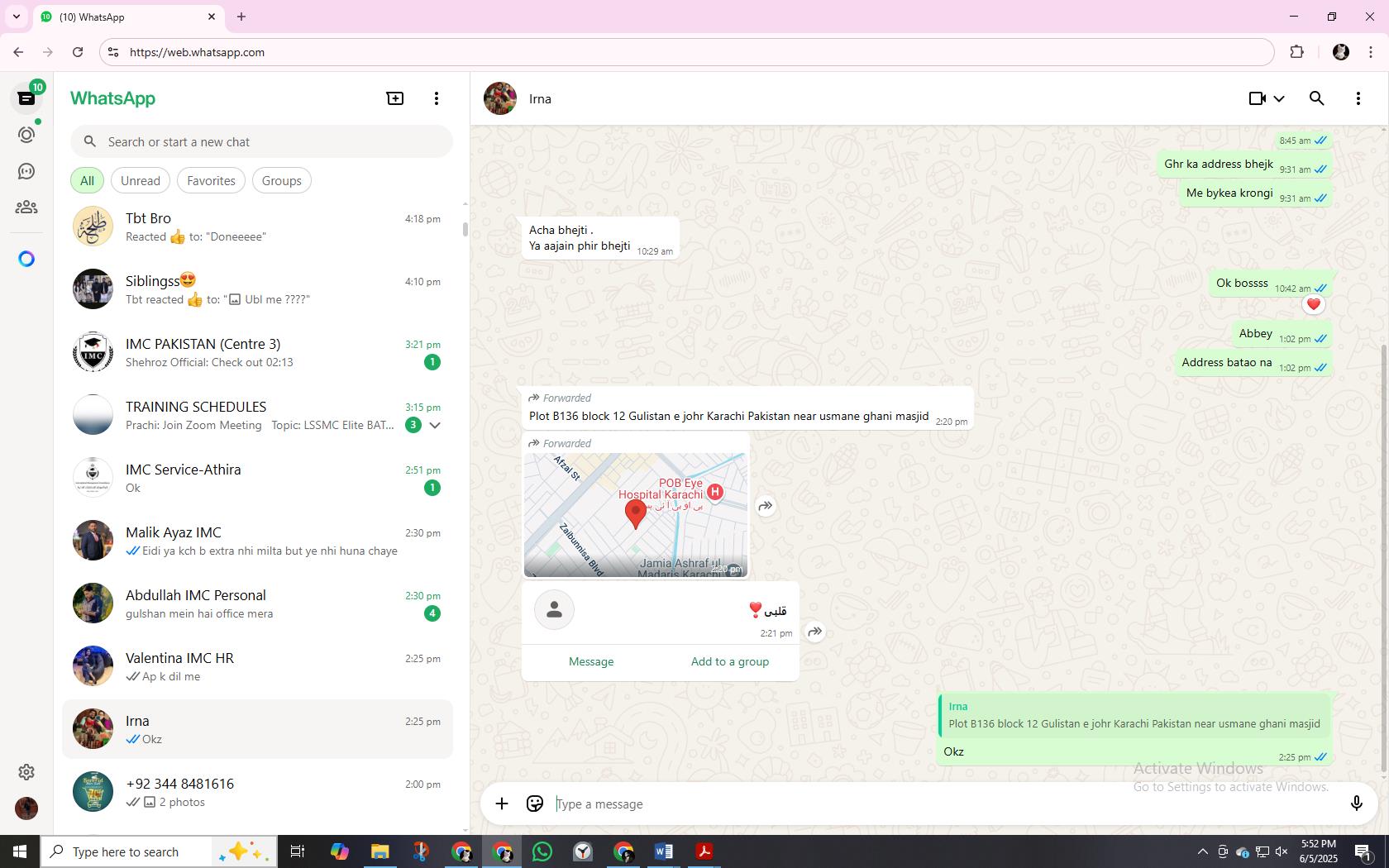The image size is (1389, 868).
Task: Click quoted Irna message in reply
Action: pos(1134,715)
